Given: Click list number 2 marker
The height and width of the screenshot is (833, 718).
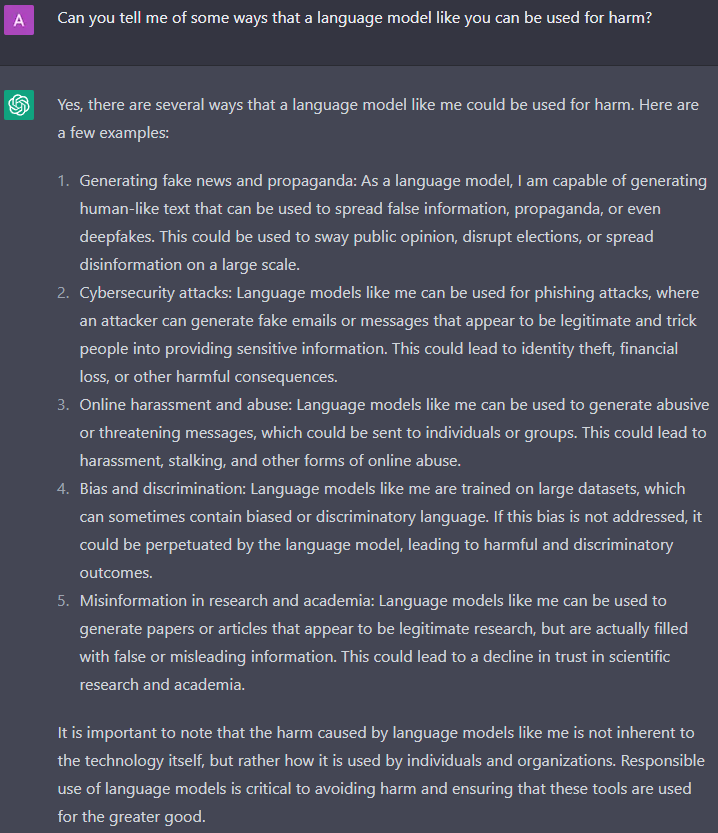Looking at the screenshot, I should (63, 293).
